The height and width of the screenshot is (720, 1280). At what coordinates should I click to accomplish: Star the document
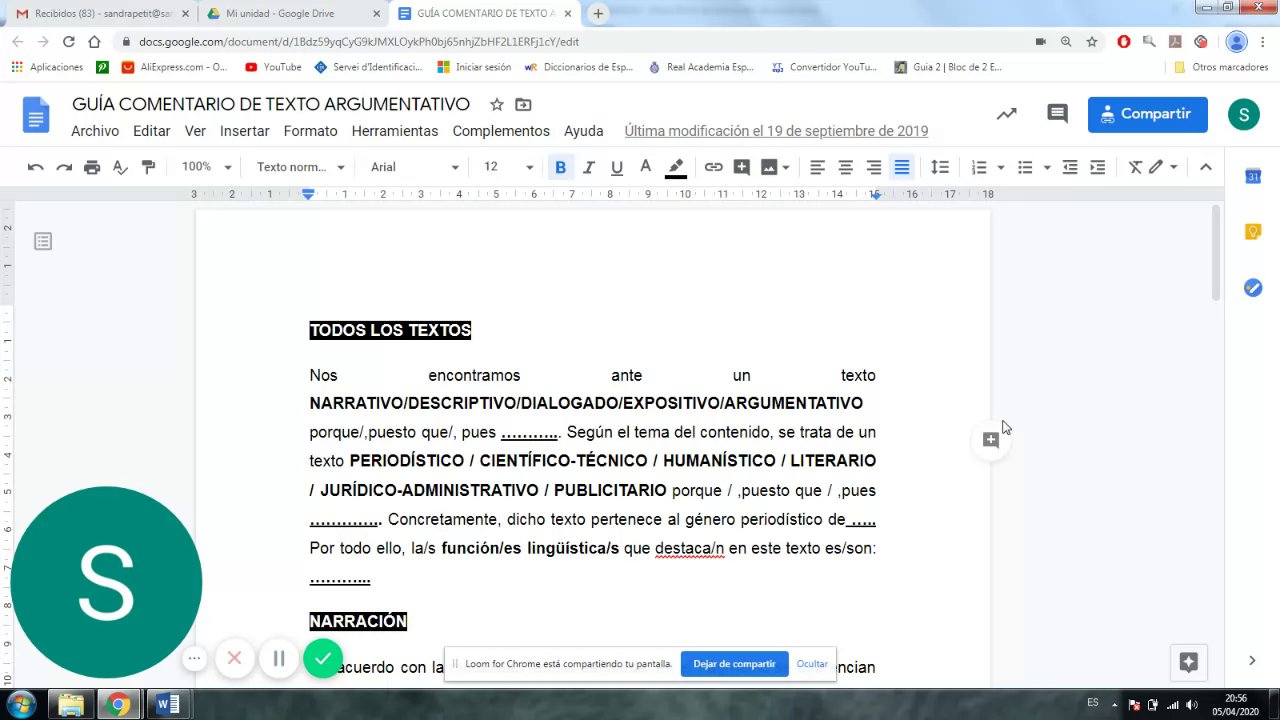(497, 105)
